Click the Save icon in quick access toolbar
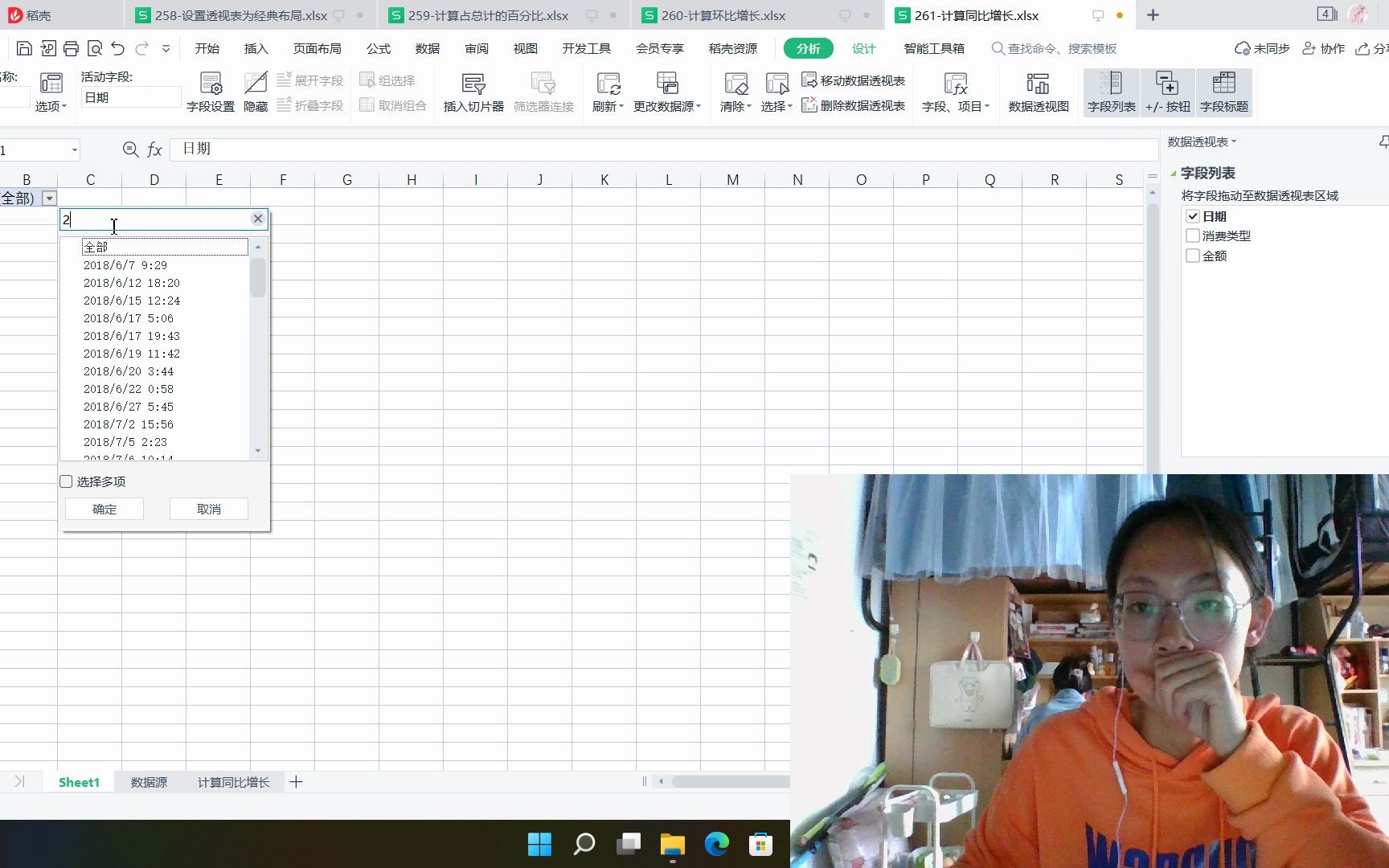 (x=24, y=48)
